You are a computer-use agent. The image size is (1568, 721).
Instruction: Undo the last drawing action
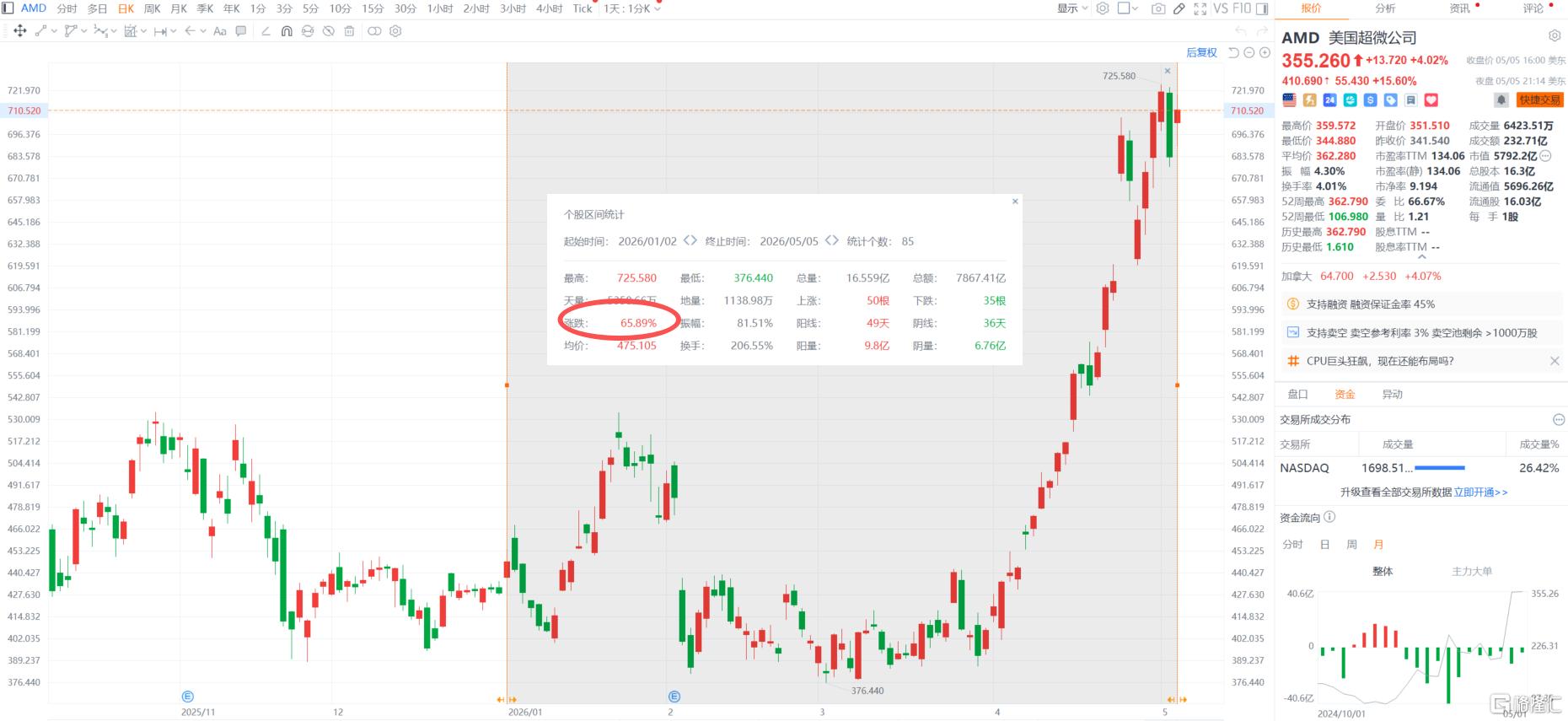coord(1241,31)
